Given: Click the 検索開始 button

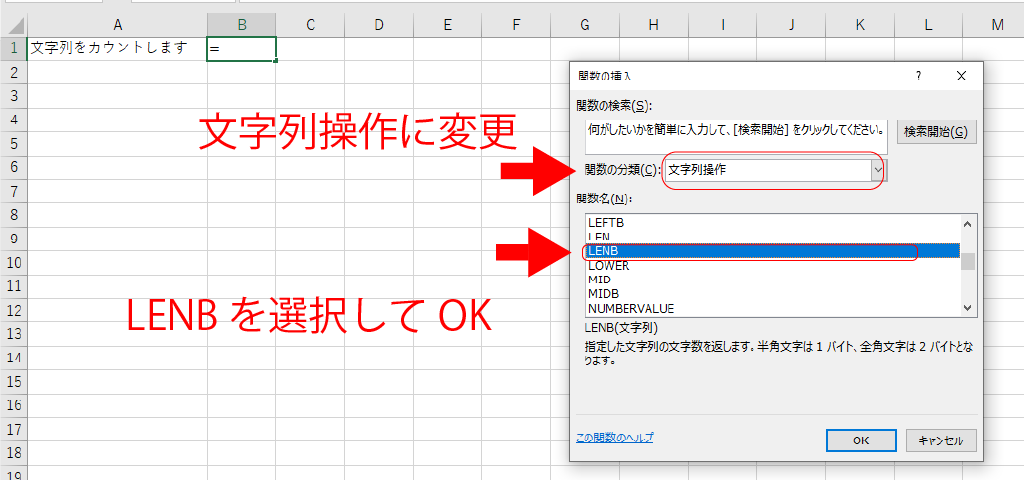Looking at the screenshot, I should (x=935, y=132).
